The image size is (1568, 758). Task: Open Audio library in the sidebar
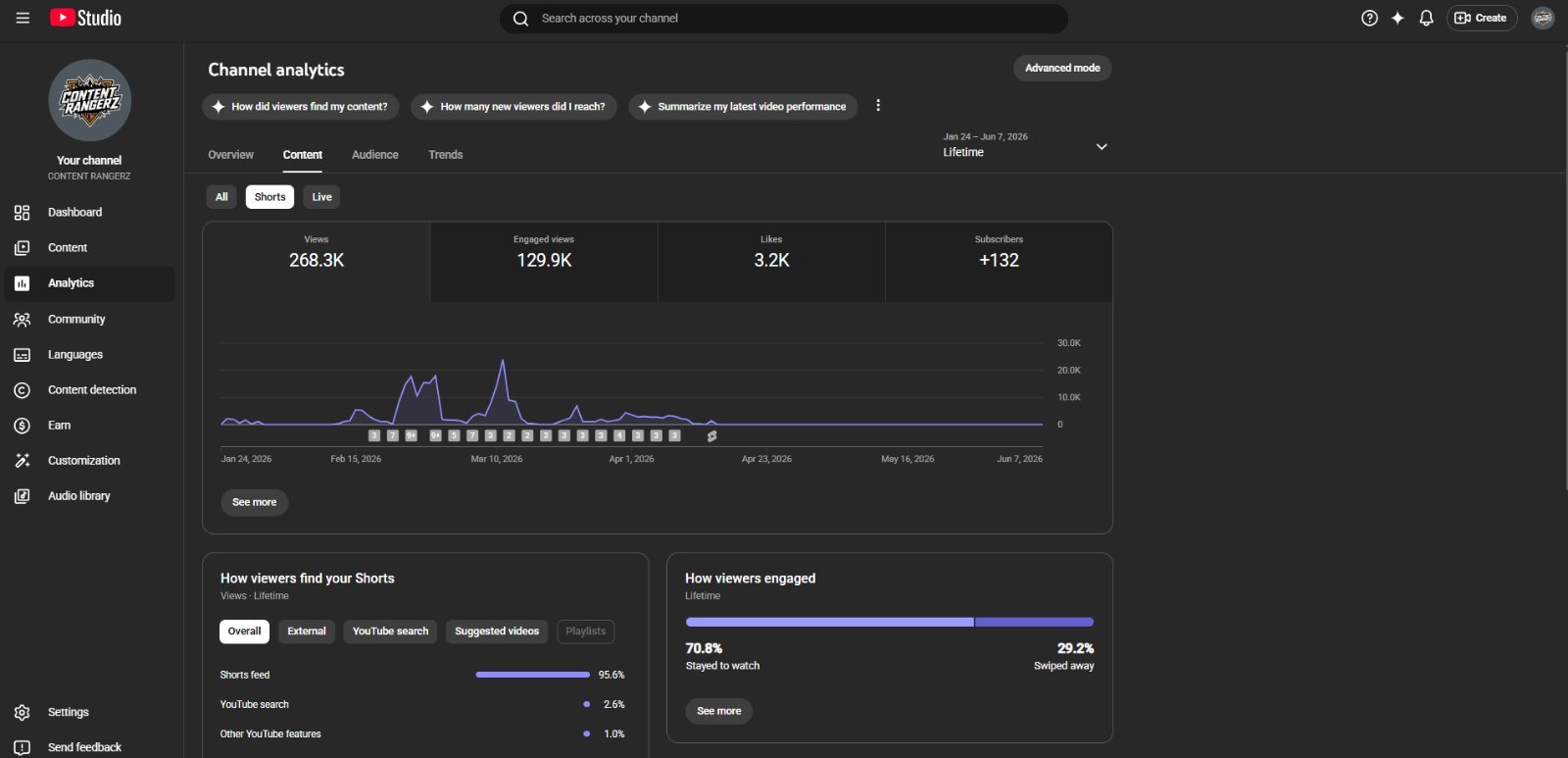pyautogui.click(x=89, y=495)
